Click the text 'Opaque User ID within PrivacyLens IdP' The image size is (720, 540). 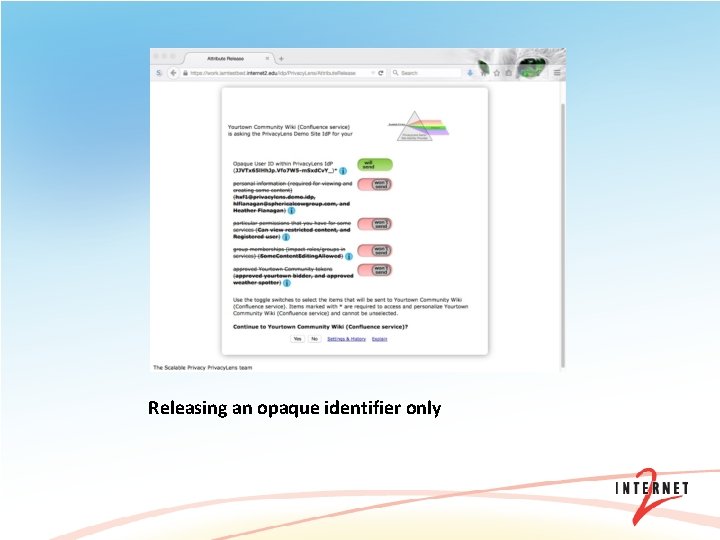click(283, 163)
